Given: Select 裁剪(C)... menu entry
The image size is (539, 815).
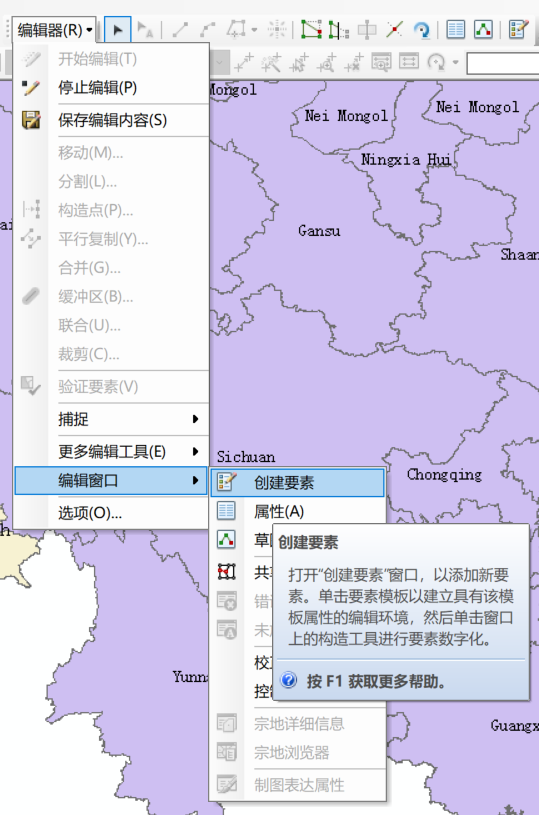Looking at the screenshot, I should coord(112,354).
